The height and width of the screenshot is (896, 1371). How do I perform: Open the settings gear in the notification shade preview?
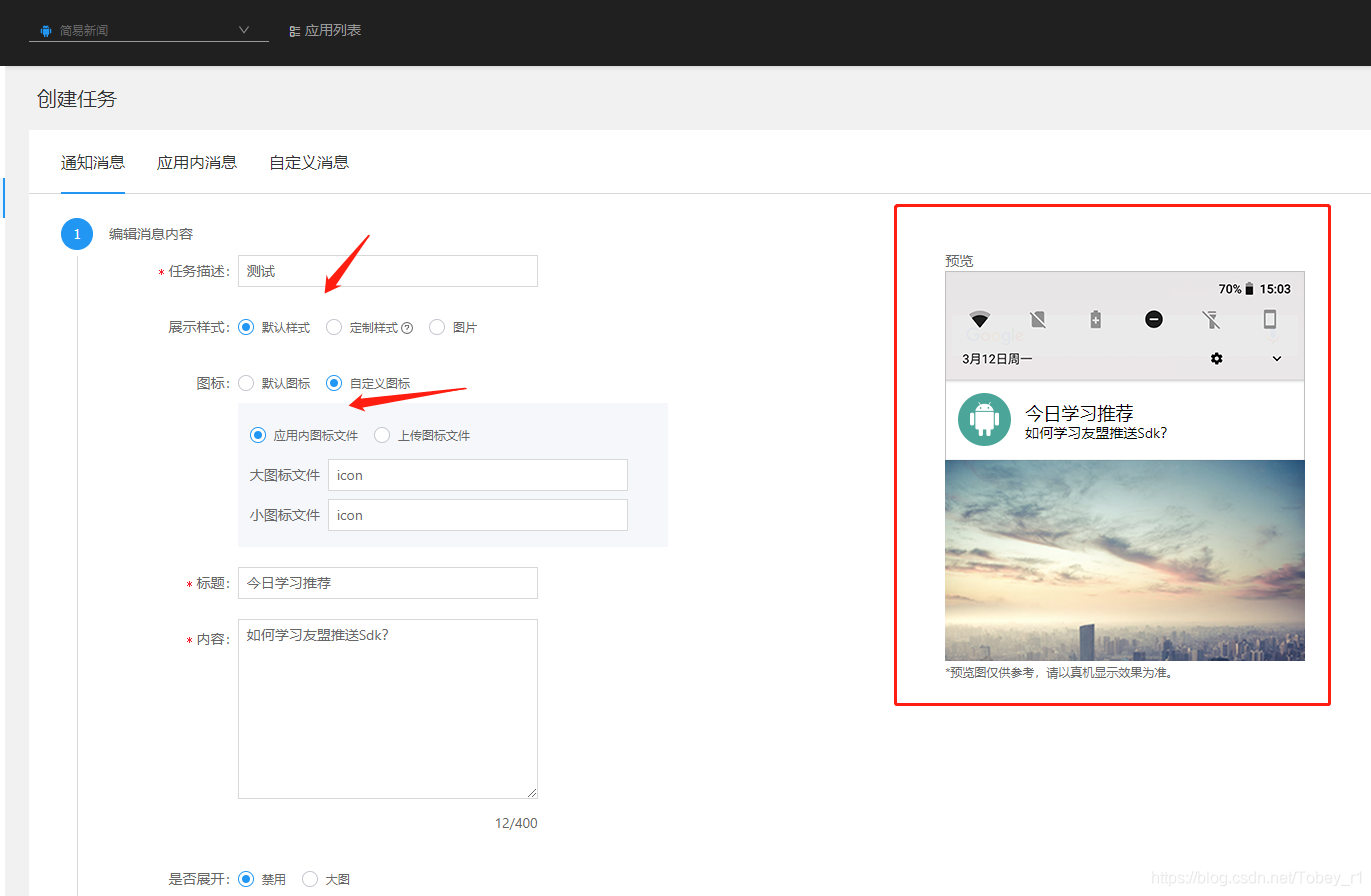[1216, 358]
